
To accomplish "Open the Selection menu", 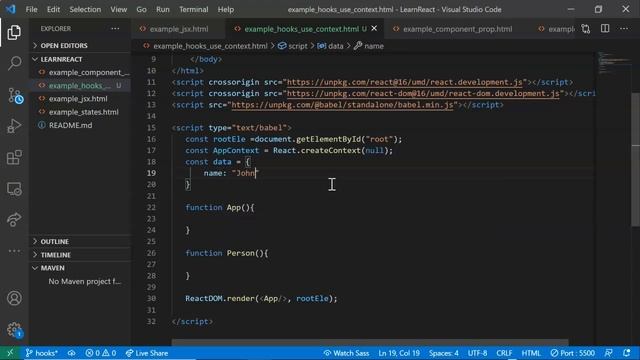I will 85,9.
